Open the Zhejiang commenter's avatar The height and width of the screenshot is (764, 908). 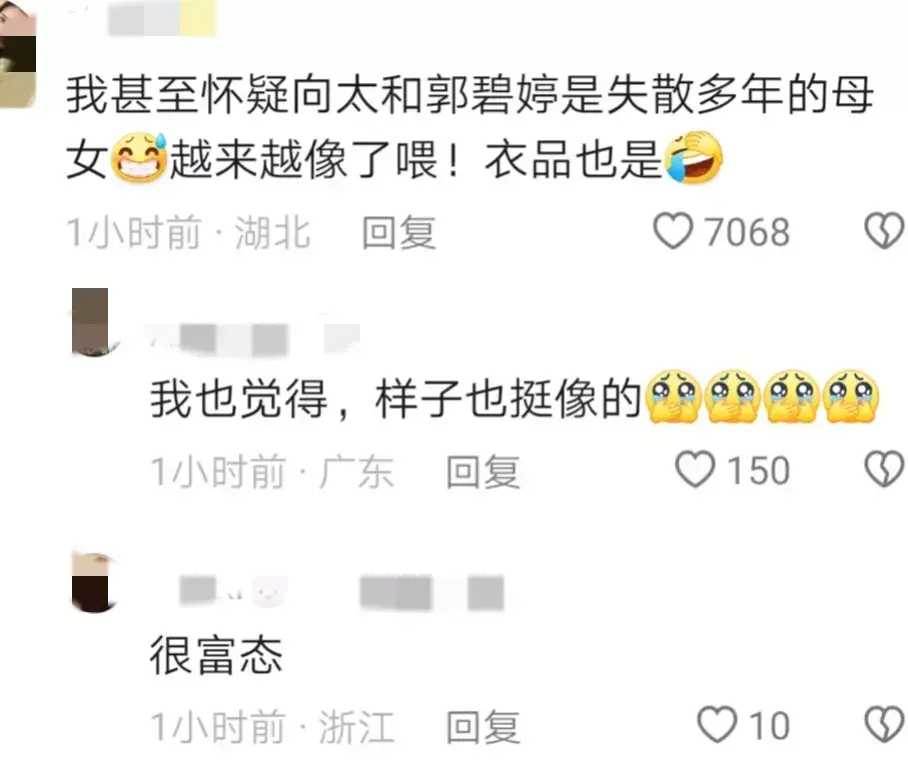pos(93,582)
